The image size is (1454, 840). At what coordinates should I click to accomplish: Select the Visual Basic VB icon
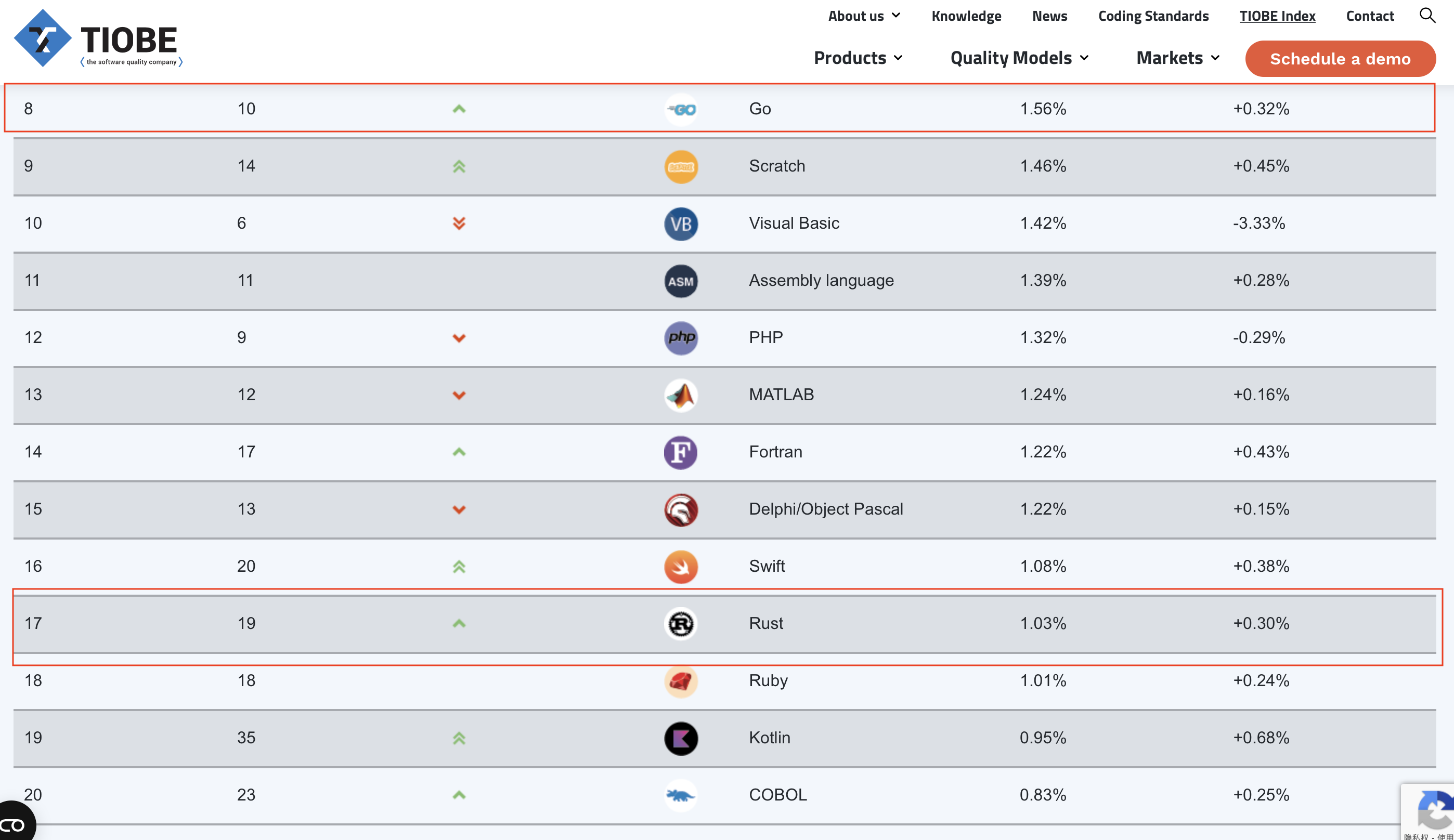[681, 224]
